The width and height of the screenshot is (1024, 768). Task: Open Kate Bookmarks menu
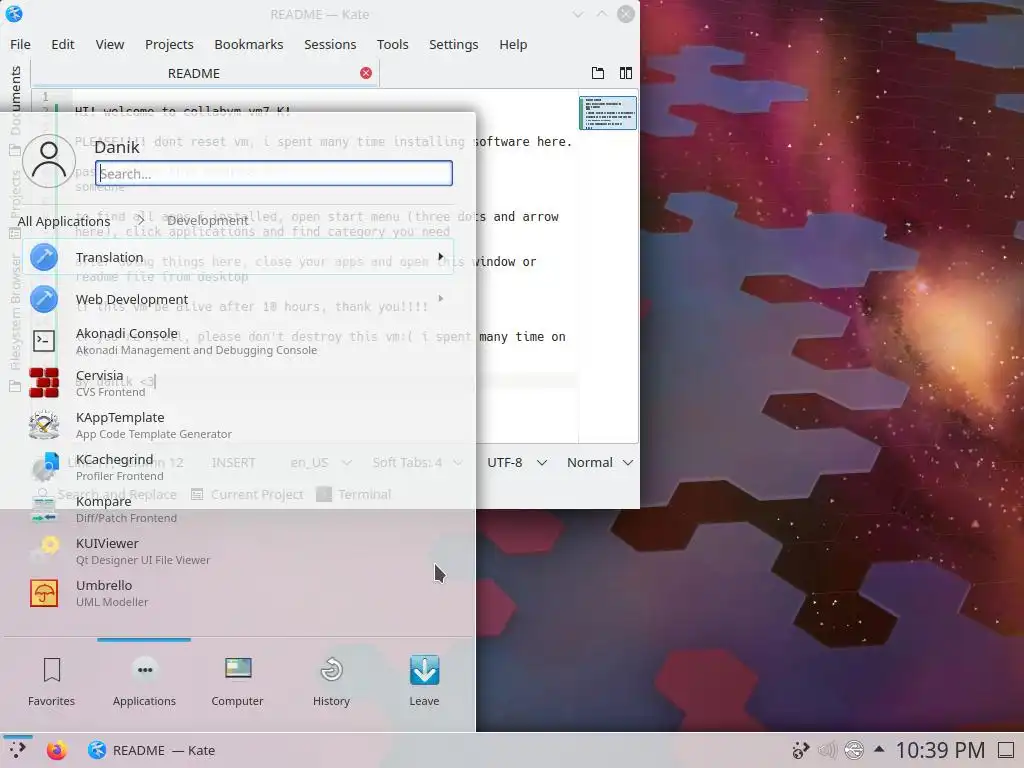pyautogui.click(x=249, y=44)
